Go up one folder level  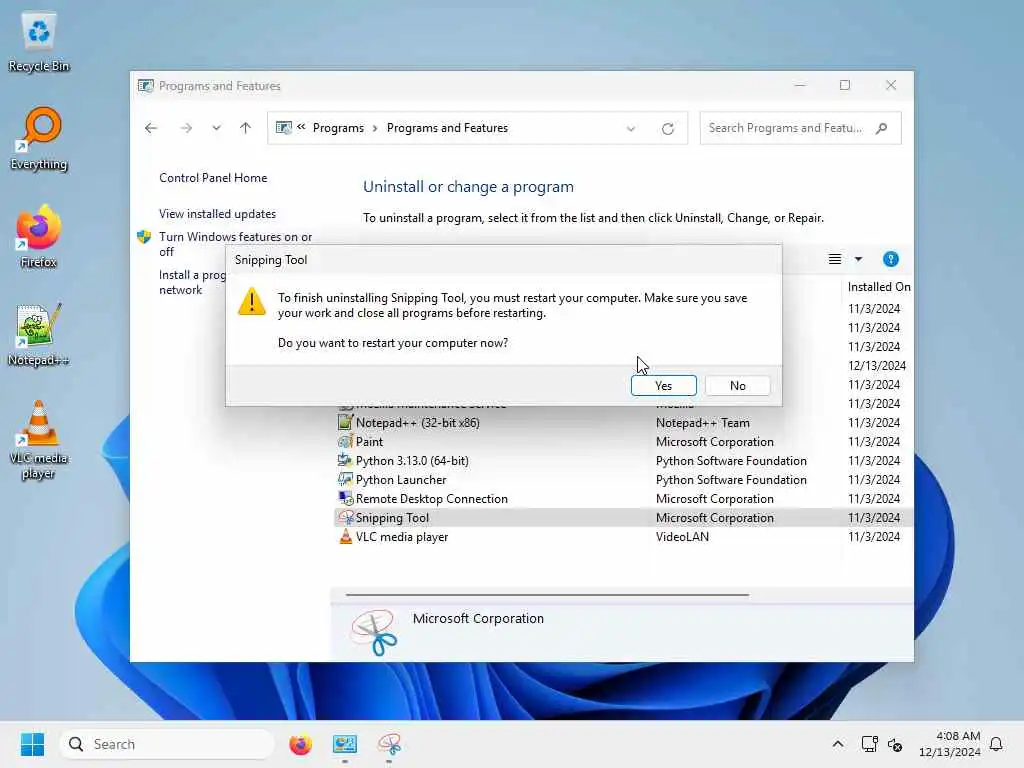coord(246,128)
